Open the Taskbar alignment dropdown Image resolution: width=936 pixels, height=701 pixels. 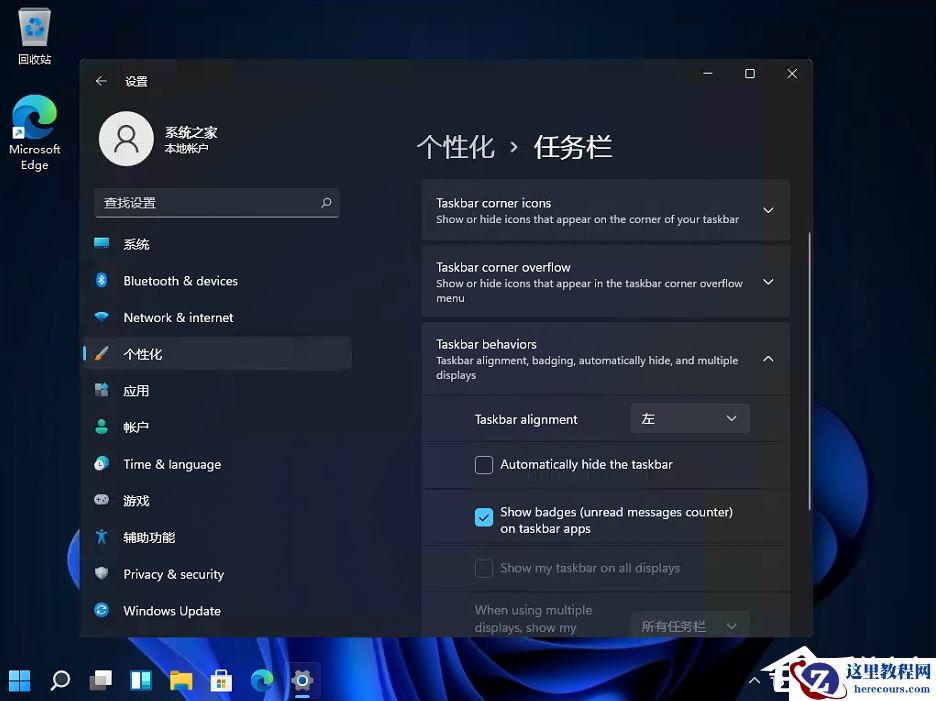click(x=689, y=418)
